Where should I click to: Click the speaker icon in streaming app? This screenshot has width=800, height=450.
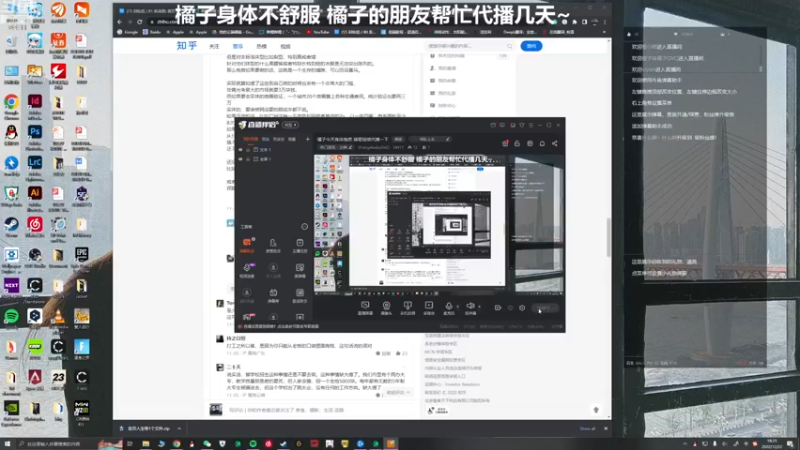[x=470, y=307]
